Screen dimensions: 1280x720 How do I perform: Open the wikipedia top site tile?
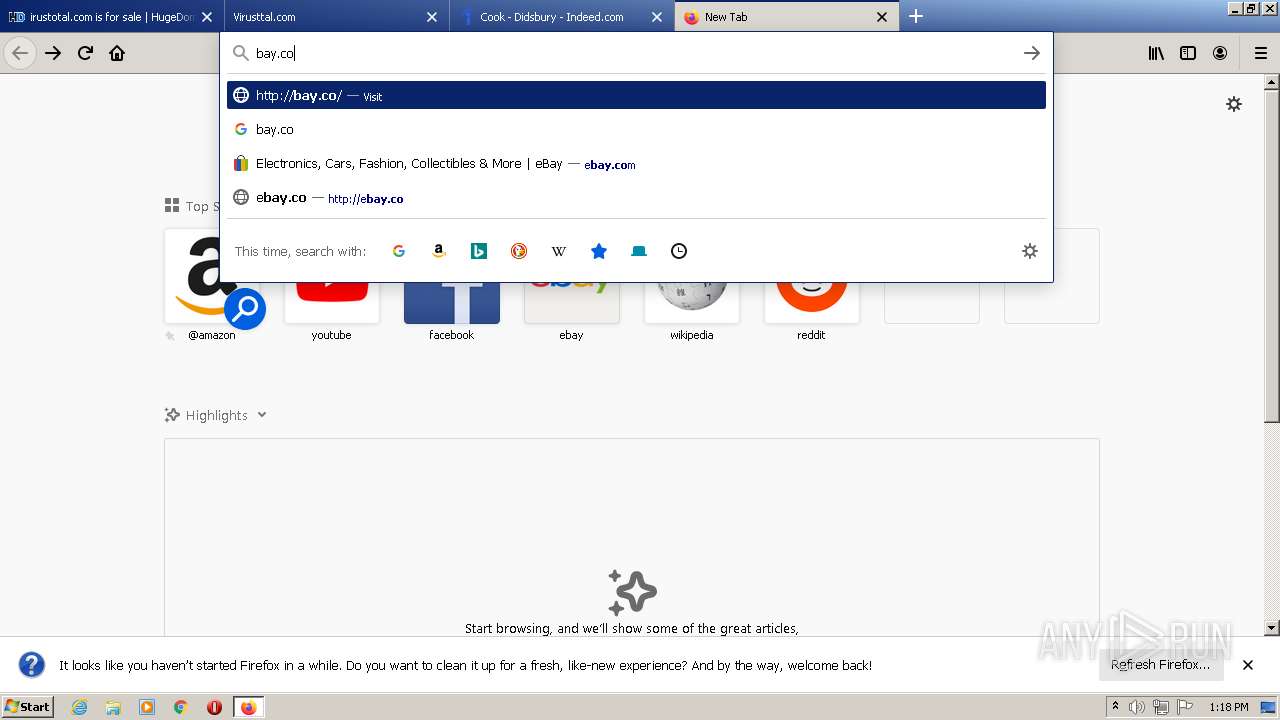pyautogui.click(x=692, y=286)
